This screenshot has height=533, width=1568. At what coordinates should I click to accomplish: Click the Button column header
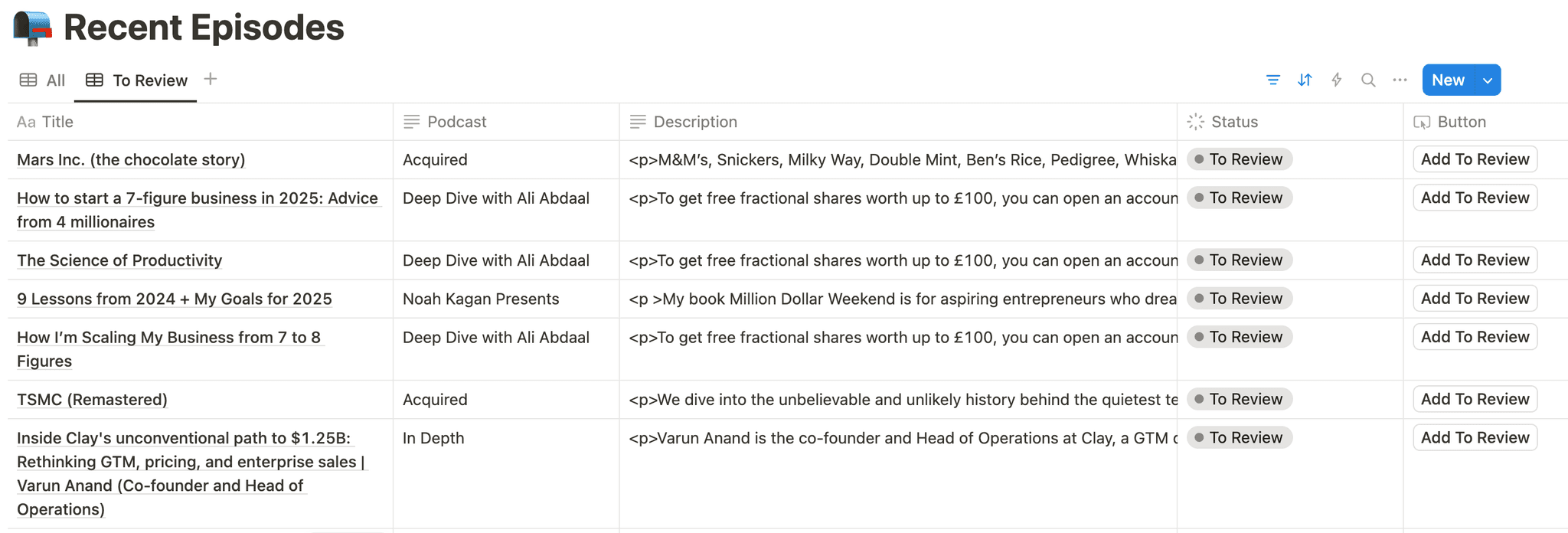click(1461, 122)
